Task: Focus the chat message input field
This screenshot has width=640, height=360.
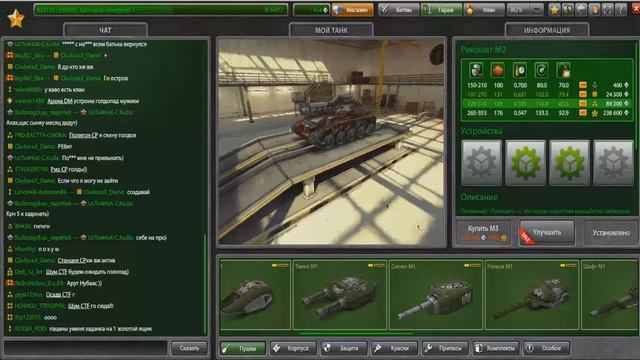Action: (85, 348)
